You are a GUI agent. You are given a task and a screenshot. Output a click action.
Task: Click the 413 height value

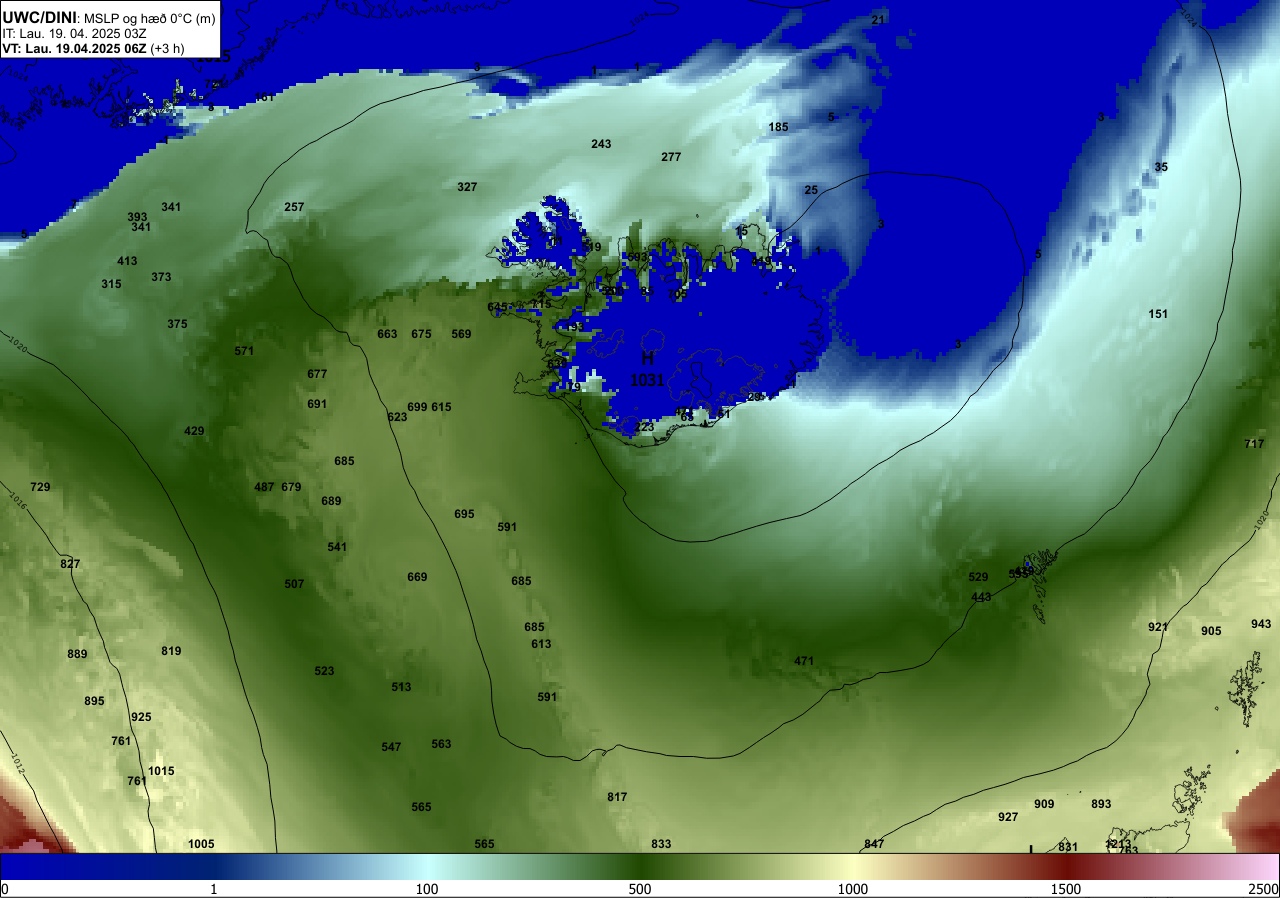click(127, 261)
